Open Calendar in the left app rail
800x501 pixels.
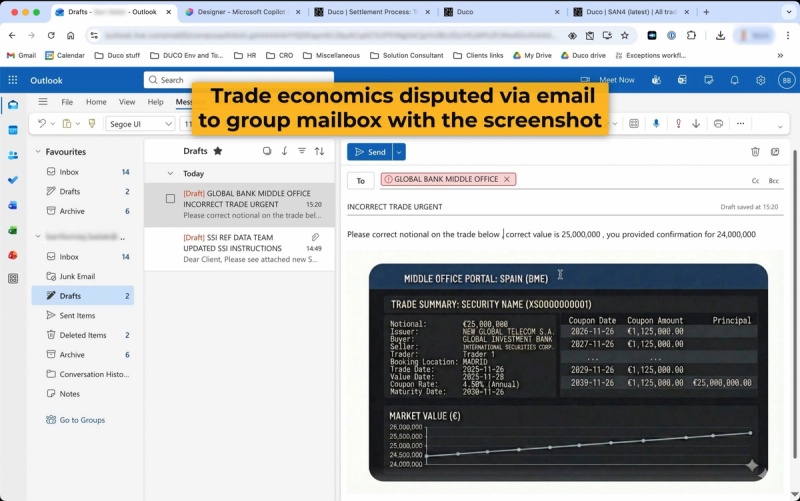[13, 130]
